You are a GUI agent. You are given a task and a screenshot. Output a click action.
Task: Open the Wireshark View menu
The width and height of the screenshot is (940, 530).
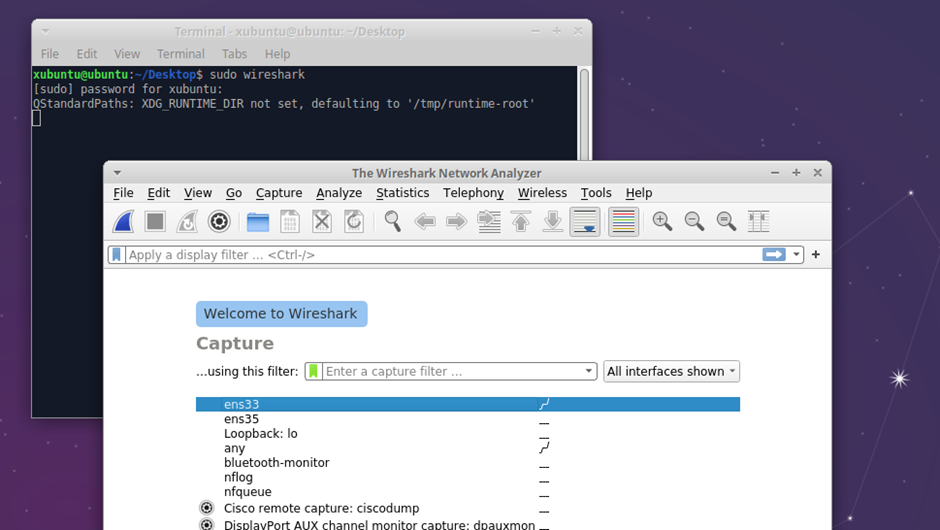point(198,193)
